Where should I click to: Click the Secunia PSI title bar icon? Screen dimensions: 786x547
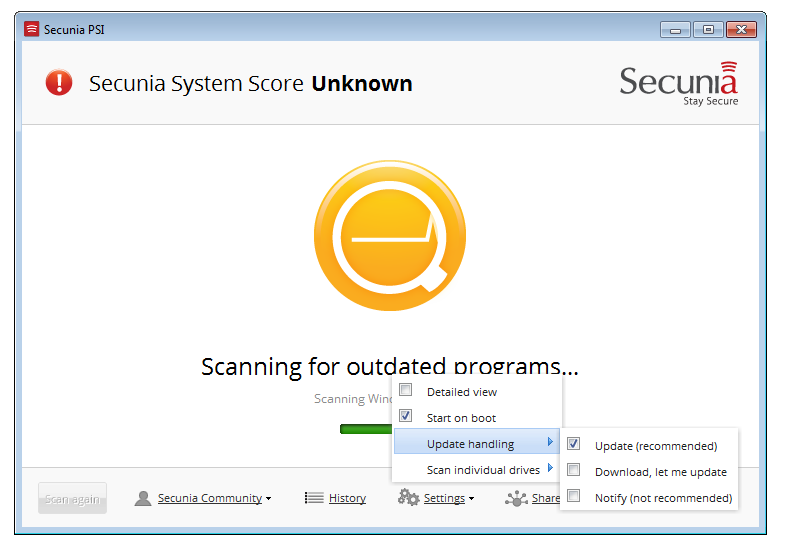point(32,29)
